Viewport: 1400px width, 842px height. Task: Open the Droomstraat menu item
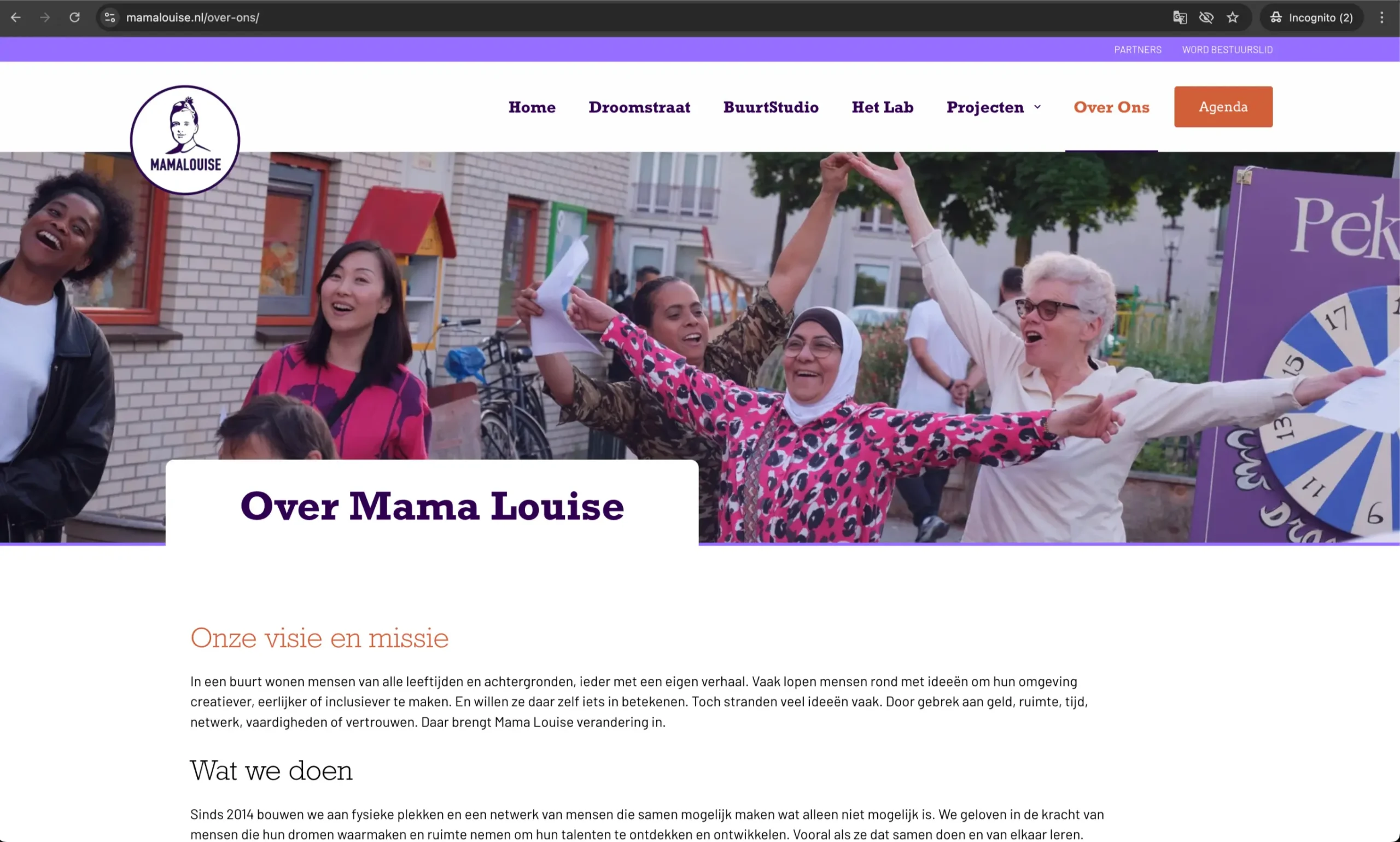click(x=639, y=107)
